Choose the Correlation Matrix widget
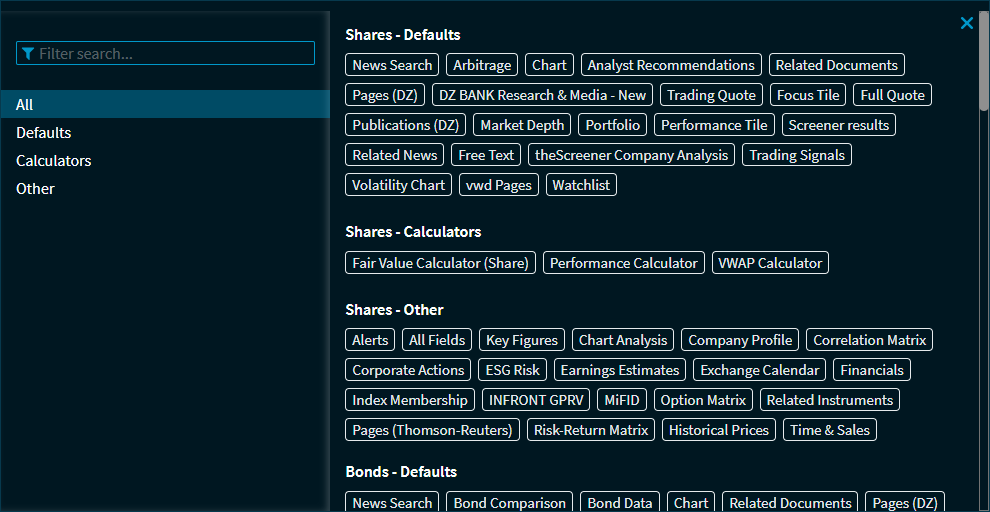Image resolution: width=990 pixels, height=512 pixels. point(869,340)
